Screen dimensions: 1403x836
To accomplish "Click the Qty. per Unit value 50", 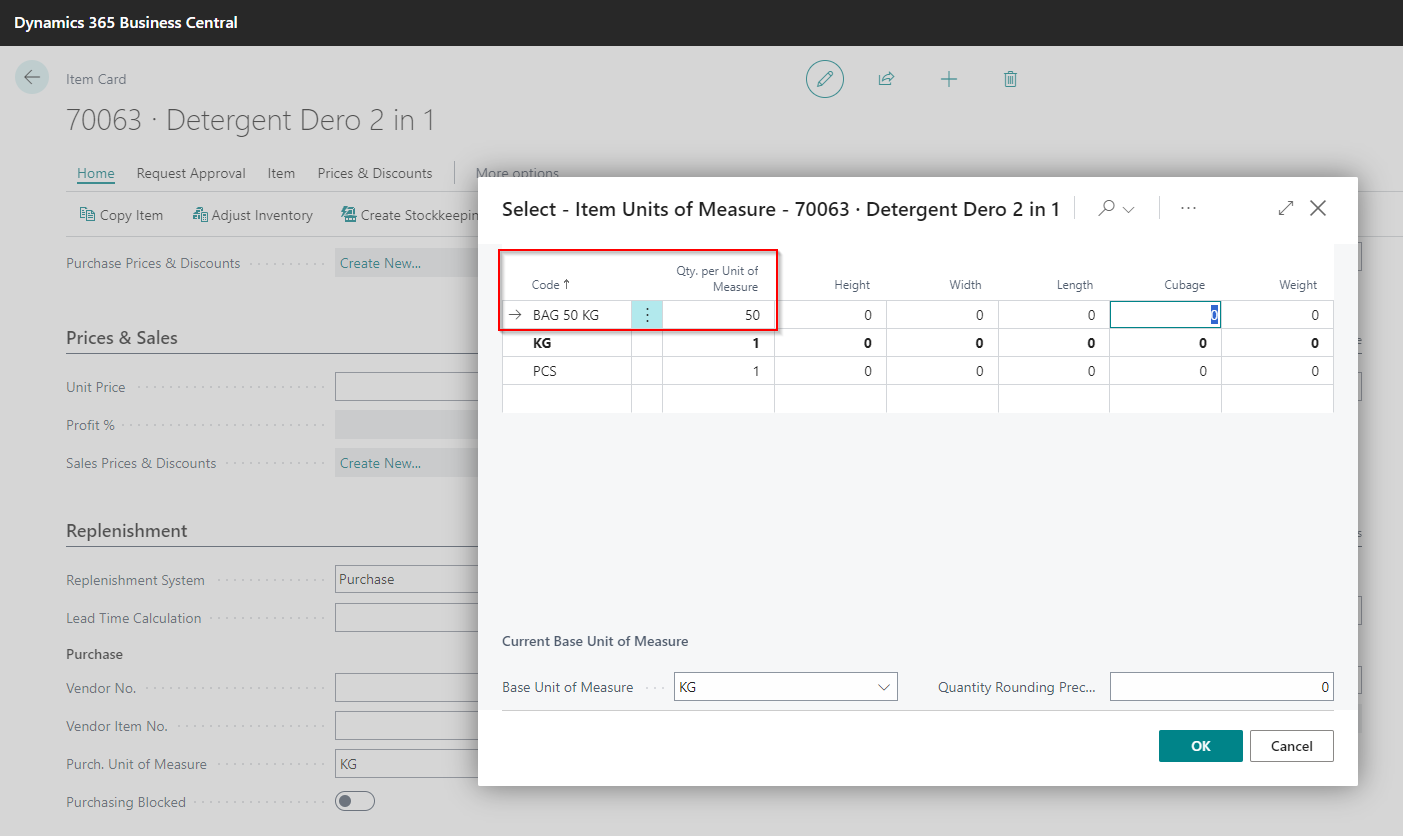I will coord(718,315).
